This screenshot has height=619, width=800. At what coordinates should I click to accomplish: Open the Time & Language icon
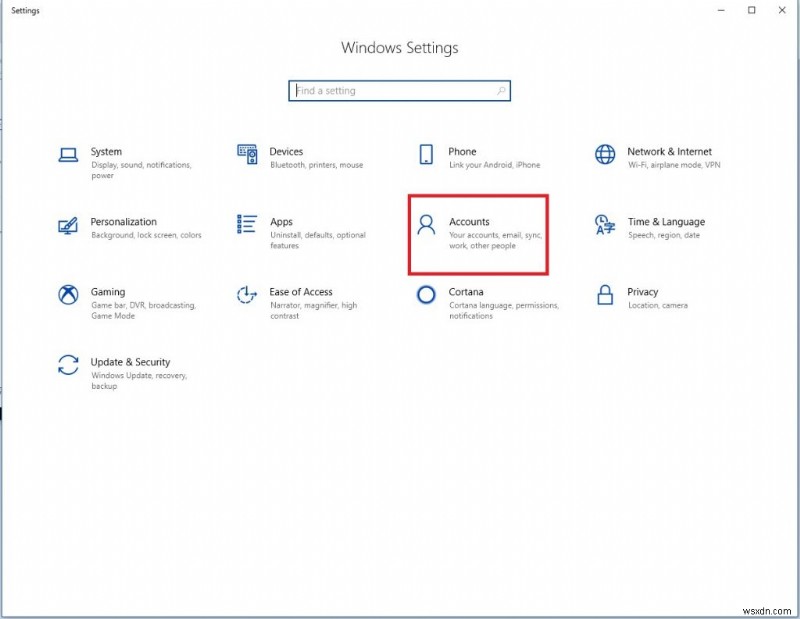pos(605,225)
